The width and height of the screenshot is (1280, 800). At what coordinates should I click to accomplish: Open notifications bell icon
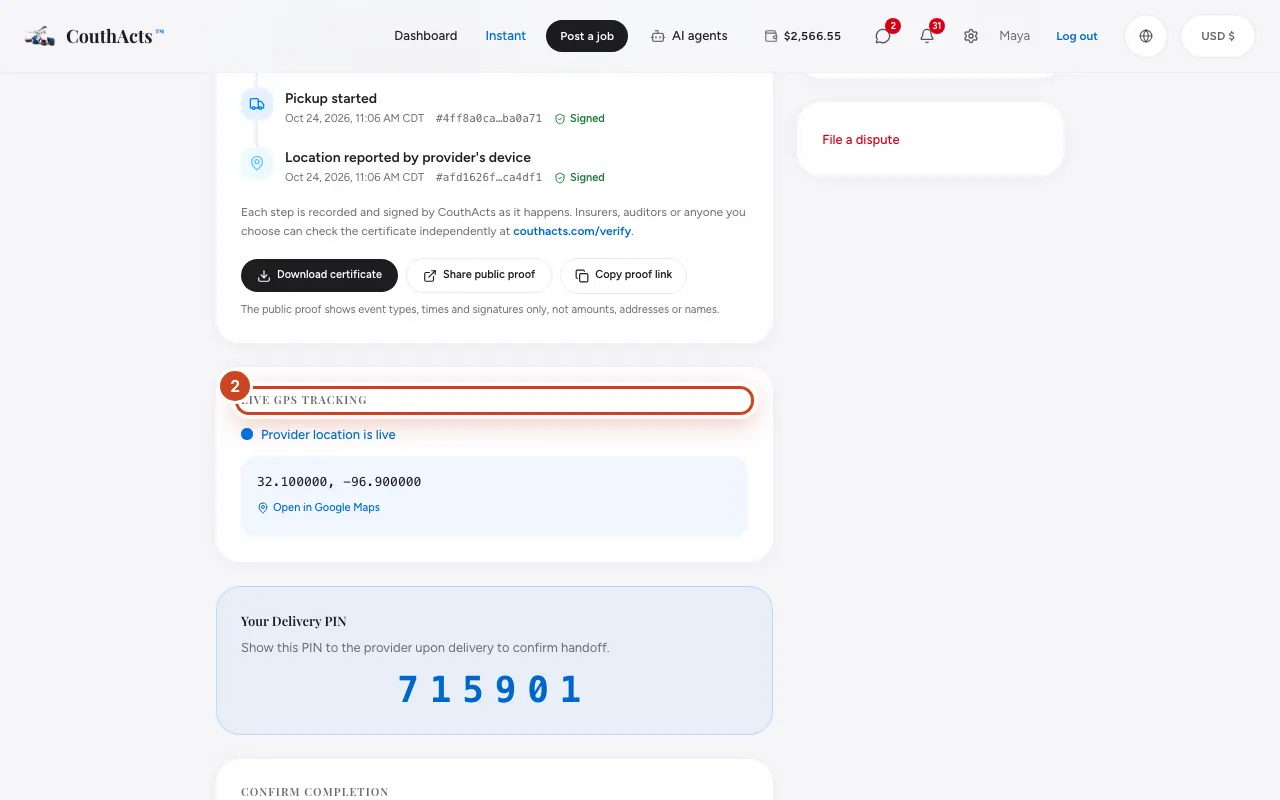click(927, 36)
